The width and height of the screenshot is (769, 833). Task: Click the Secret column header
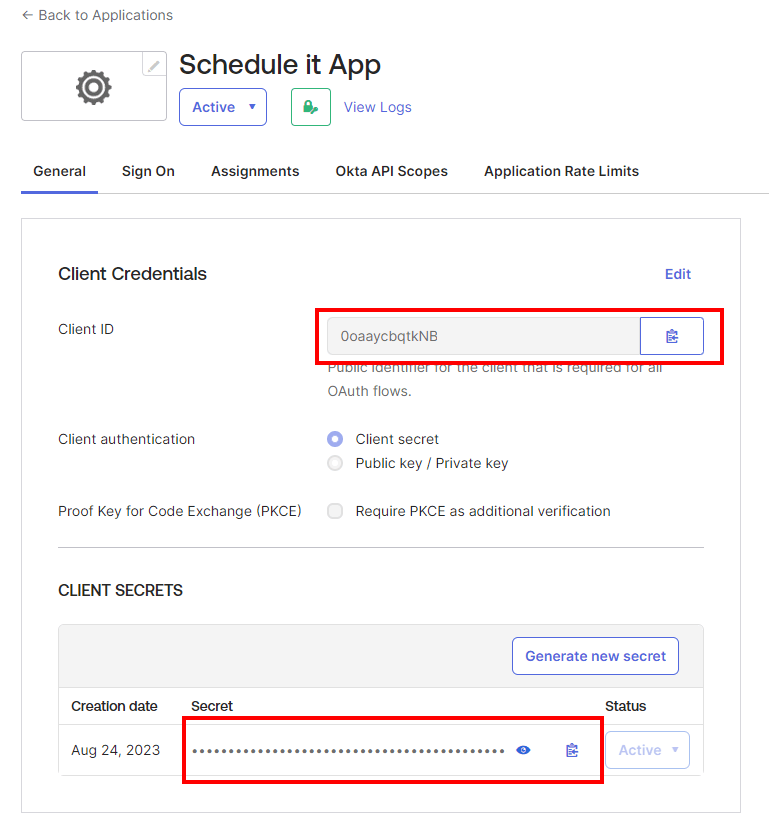point(212,706)
